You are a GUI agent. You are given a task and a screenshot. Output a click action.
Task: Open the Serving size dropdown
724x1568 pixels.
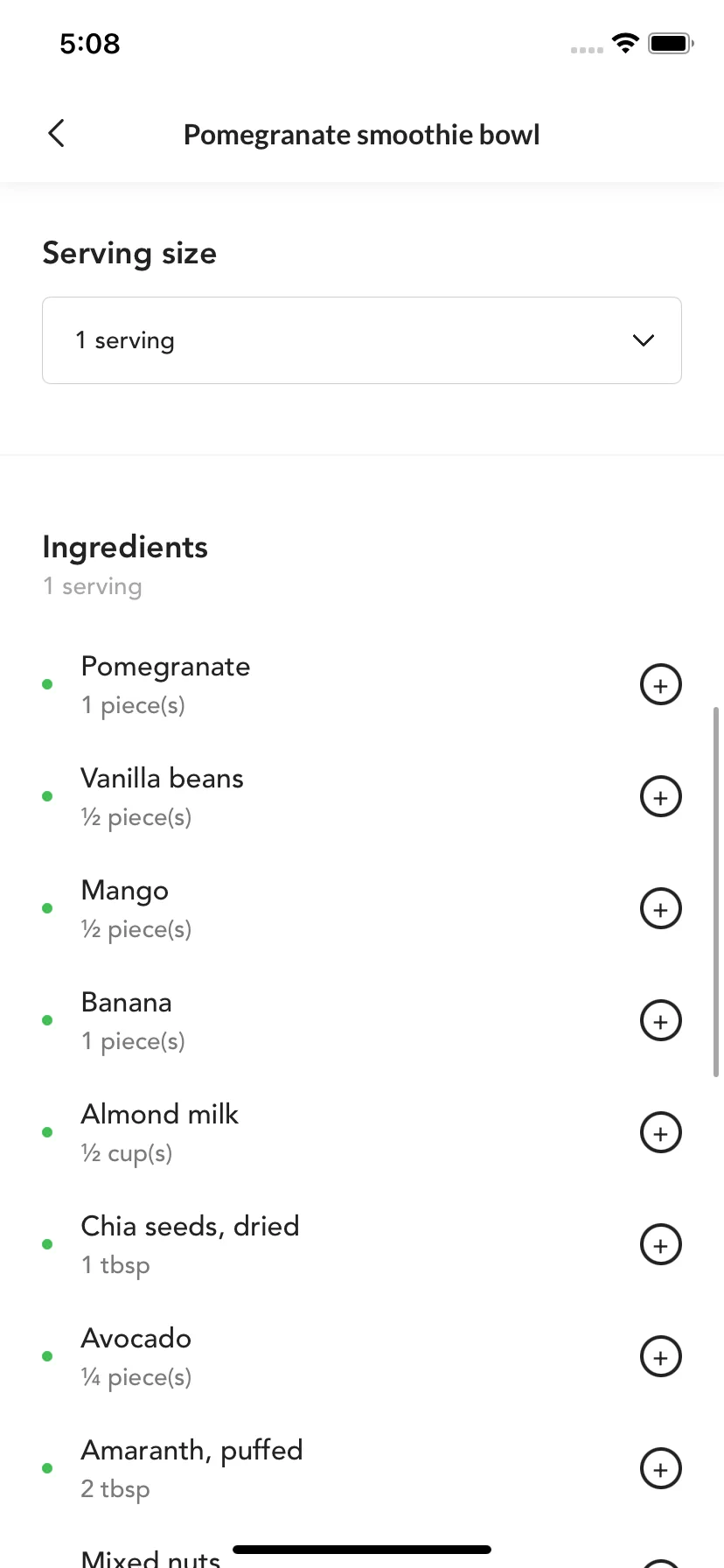coord(362,340)
